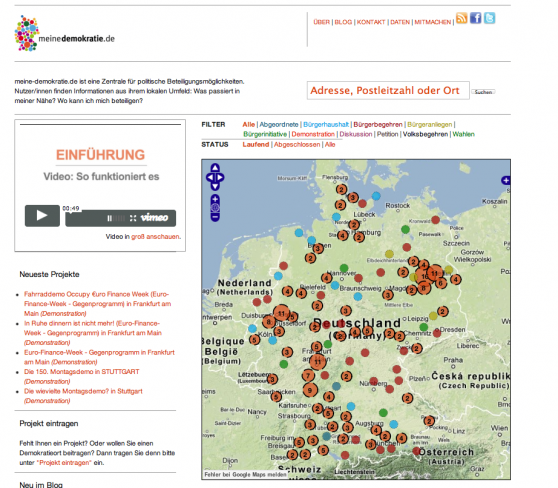Filter by Petition
Image resolution: width=558 pixels, height=488 pixels.
click(x=388, y=134)
